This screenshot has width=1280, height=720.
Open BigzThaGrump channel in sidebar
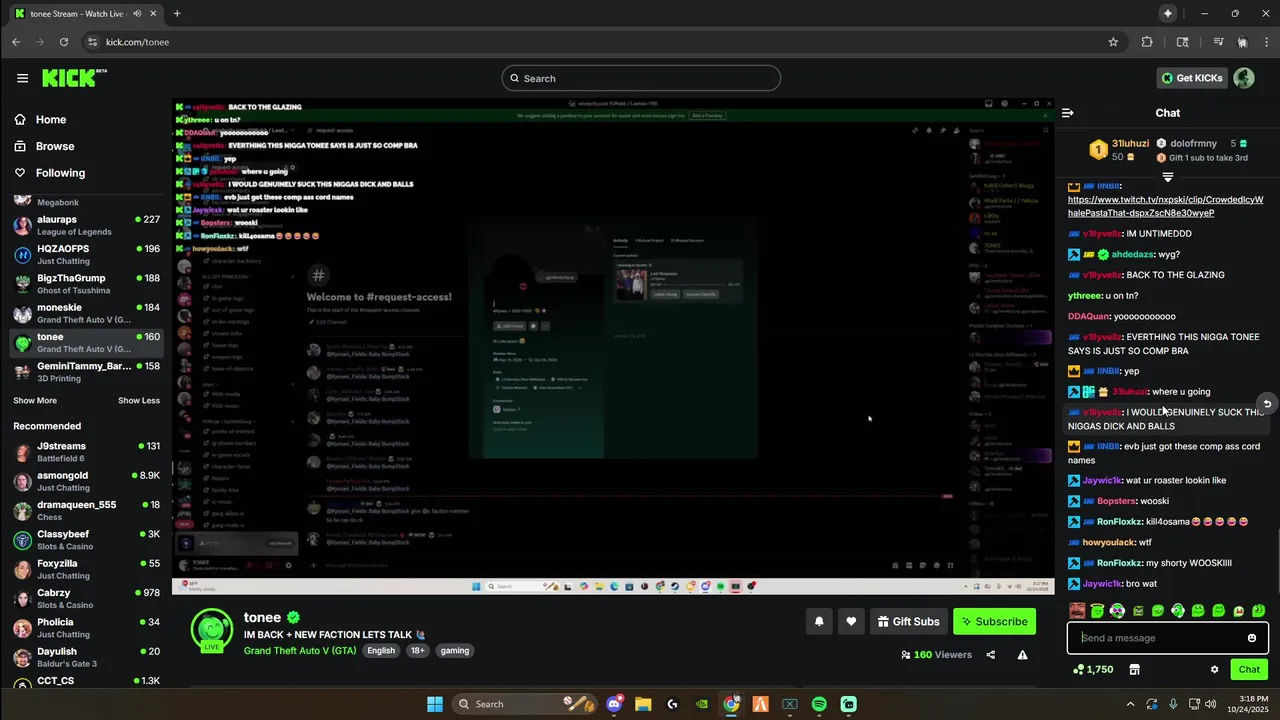pyautogui.click(x=86, y=284)
